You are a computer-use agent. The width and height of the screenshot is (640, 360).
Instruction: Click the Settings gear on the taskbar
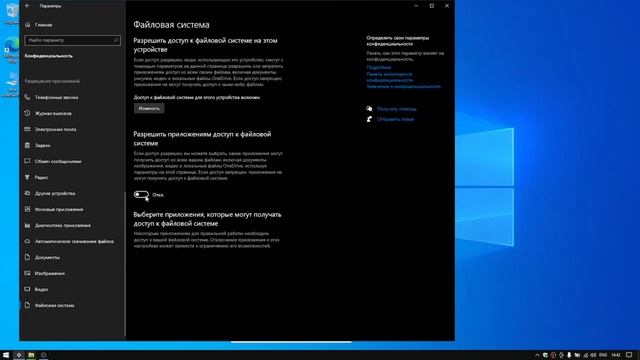click(19, 355)
